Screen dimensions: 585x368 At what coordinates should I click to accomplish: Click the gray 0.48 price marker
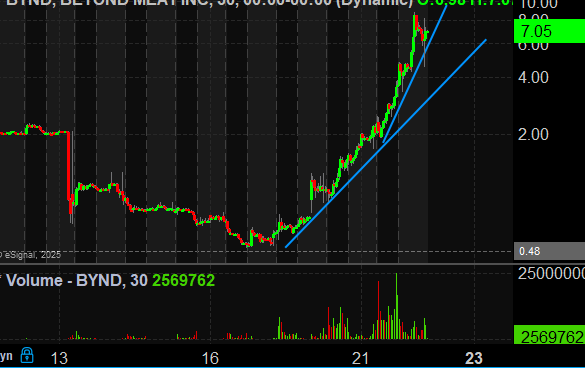click(x=549, y=251)
